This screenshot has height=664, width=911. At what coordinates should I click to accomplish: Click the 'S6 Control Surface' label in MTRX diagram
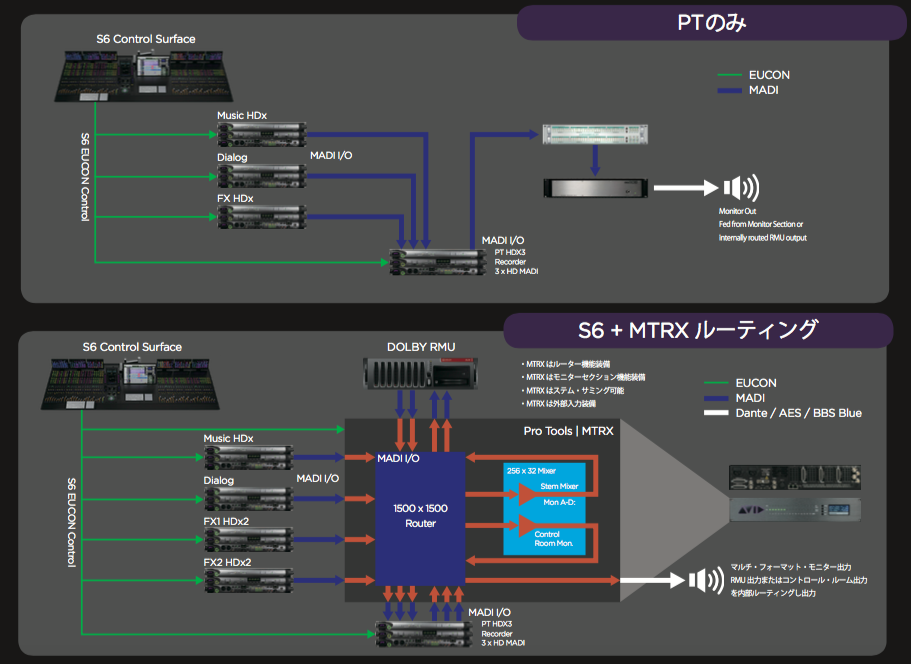point(132,347)
